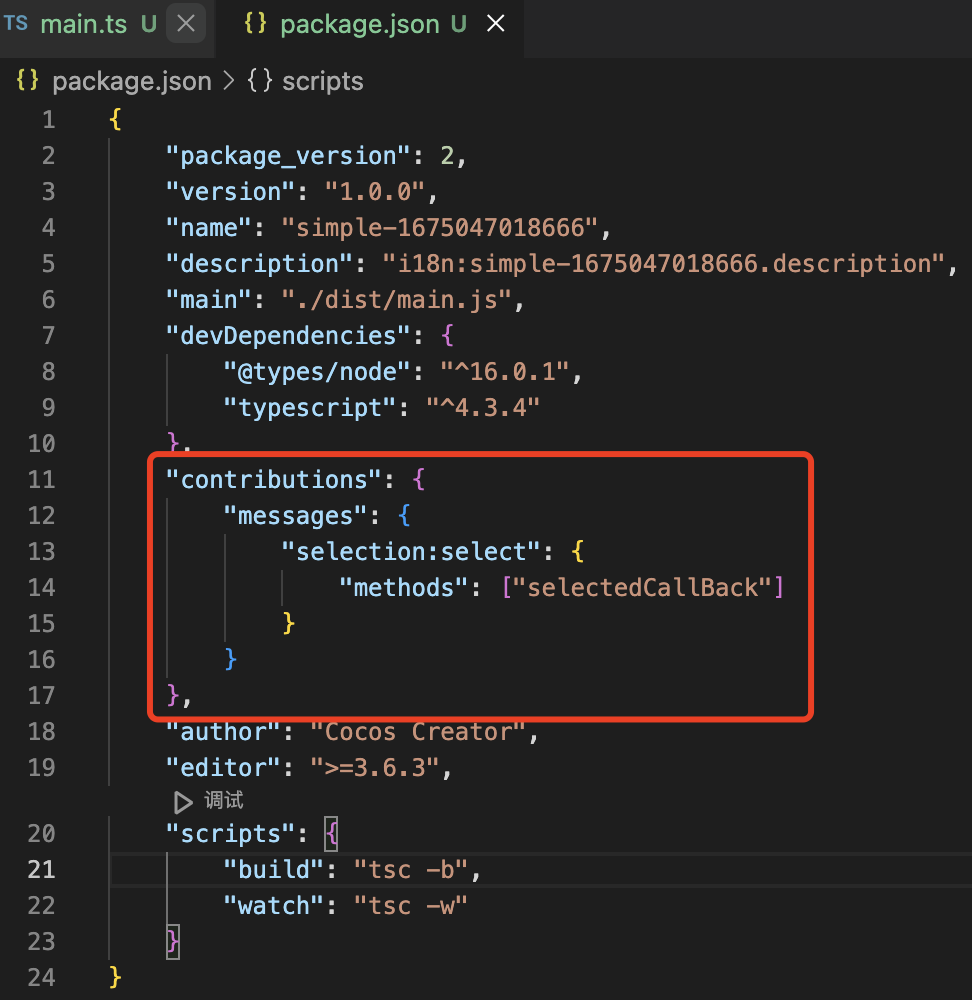This screenshot has width=972, height=1000.
Task: Click the "watch" key
Action: point(274,906)
